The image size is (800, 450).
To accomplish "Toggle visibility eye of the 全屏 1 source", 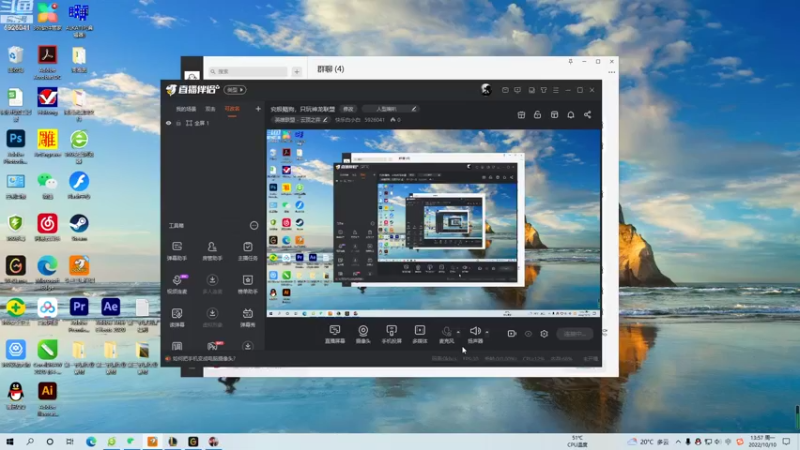I will click(168, 123).
